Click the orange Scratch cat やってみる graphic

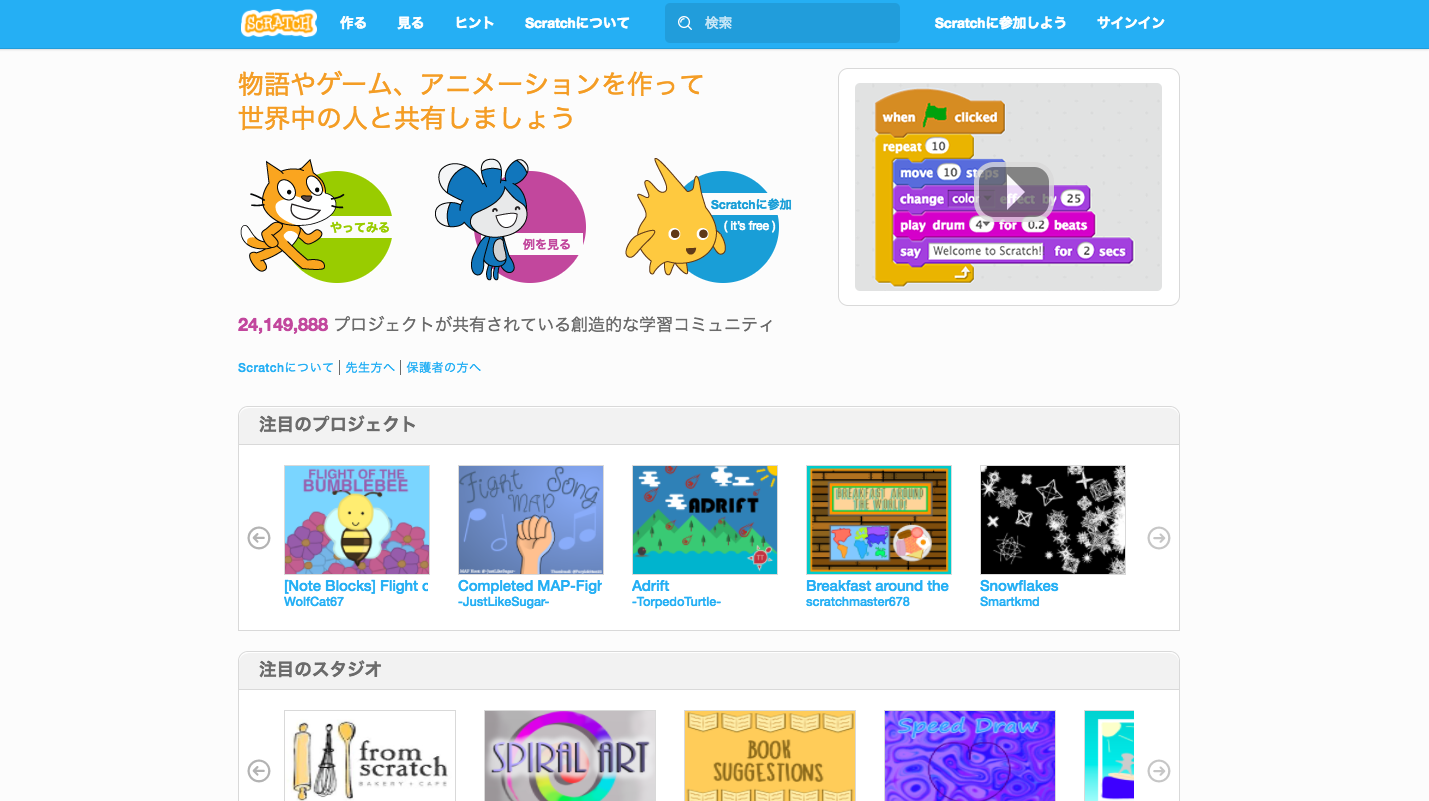[316, 220]
